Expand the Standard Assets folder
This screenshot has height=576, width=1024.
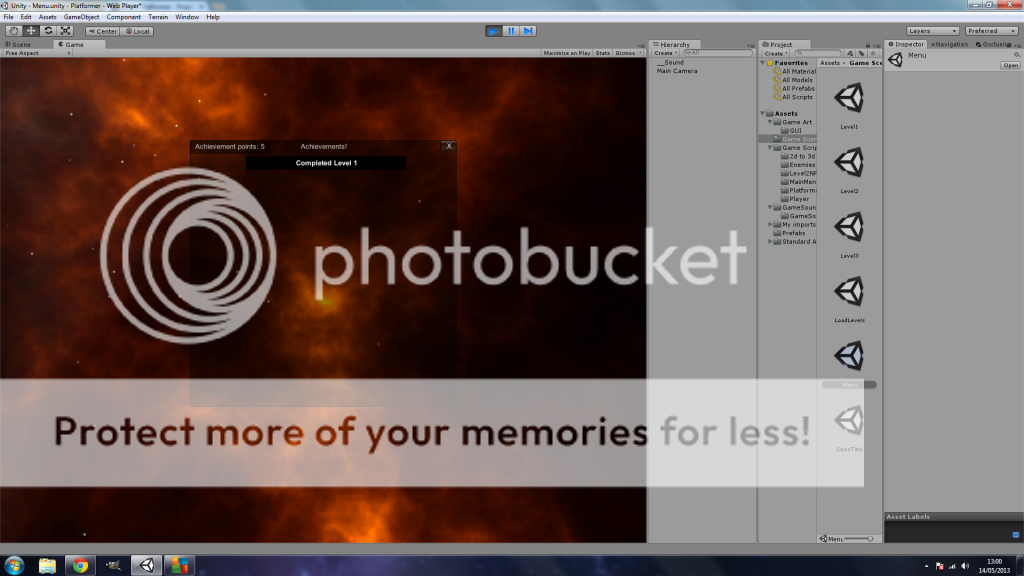(x=770, y=241)
